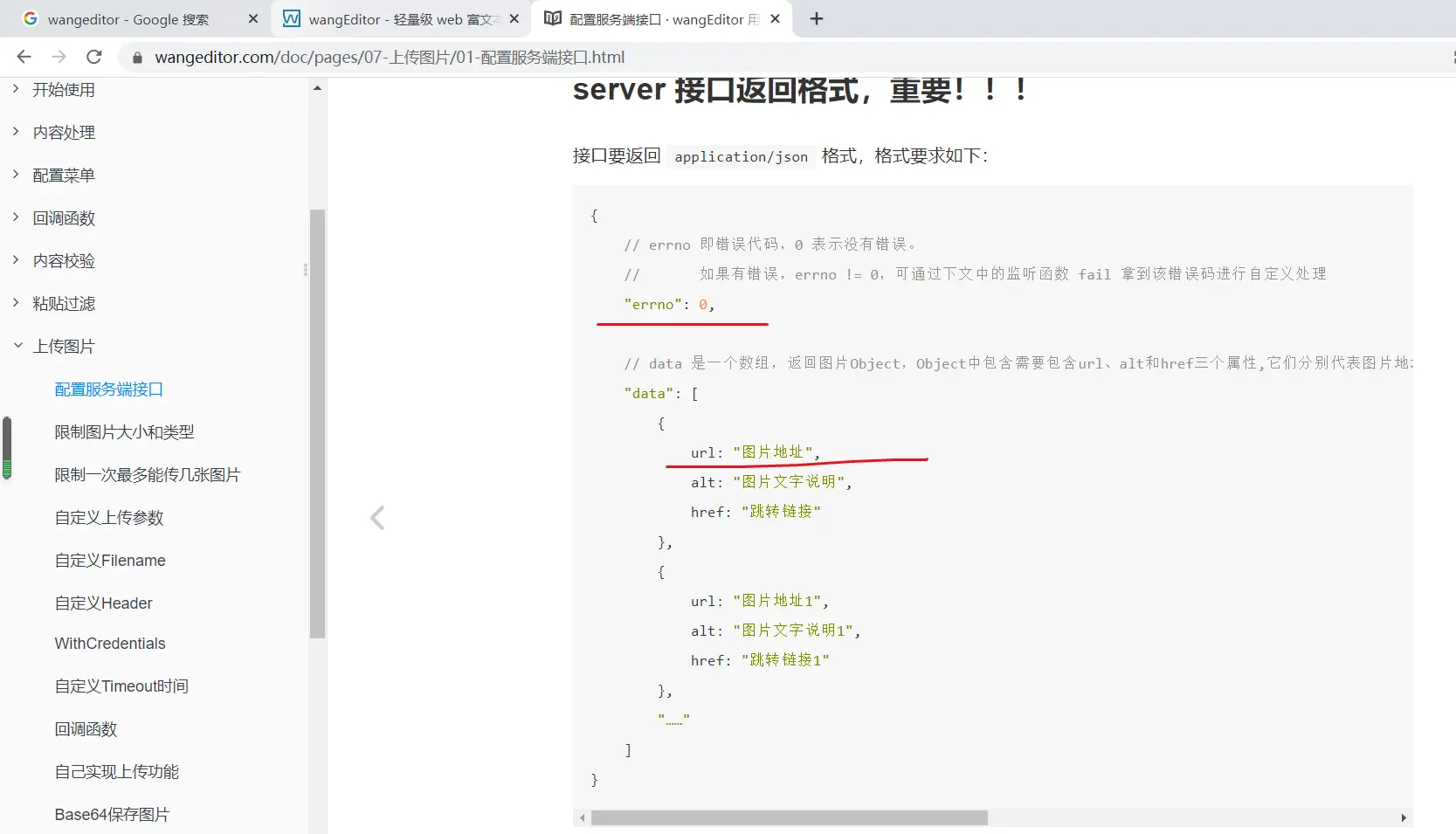This screenshot has height=834, width=1456.
Task: Expand the 粘贴过滤 sidebar section
Action: pos(64,304)
